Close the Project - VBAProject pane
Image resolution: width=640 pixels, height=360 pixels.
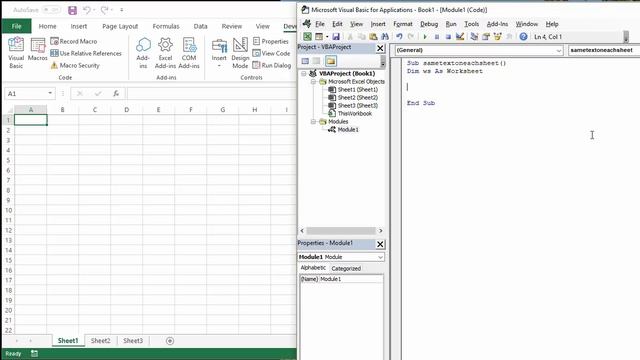tap(380, 48)
